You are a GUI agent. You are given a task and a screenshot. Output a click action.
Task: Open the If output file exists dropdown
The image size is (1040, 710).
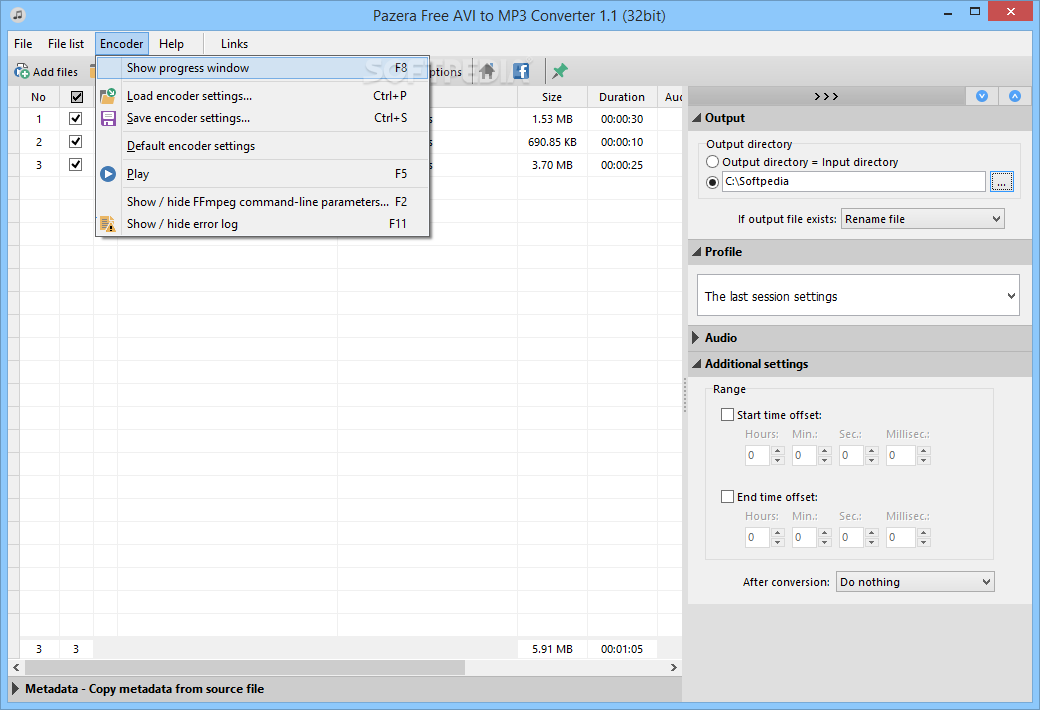(923, 219)
